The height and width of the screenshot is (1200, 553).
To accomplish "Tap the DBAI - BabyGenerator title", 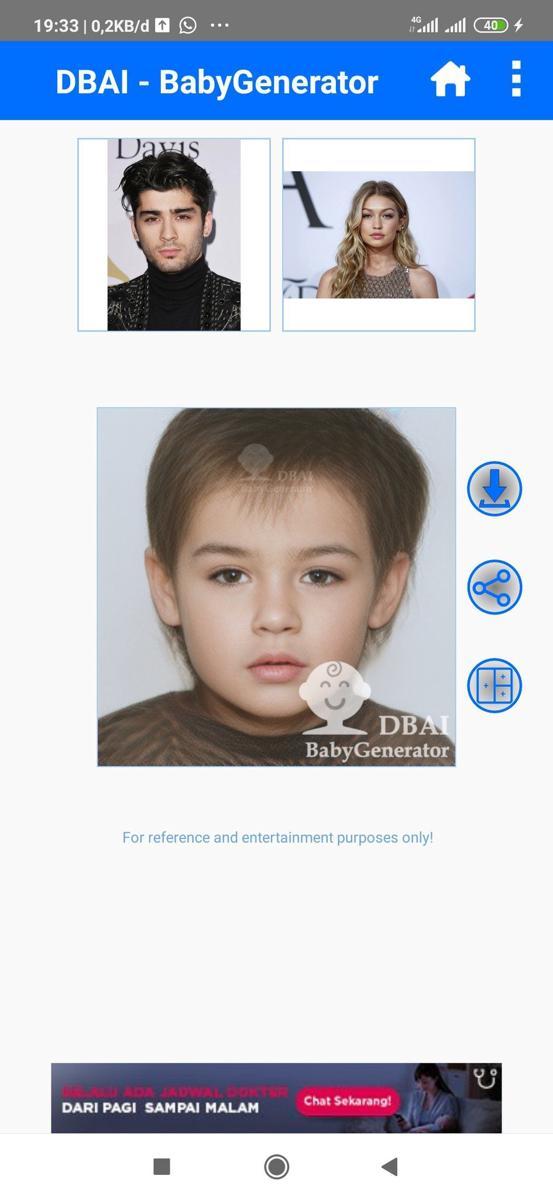I will click(217, 82).
